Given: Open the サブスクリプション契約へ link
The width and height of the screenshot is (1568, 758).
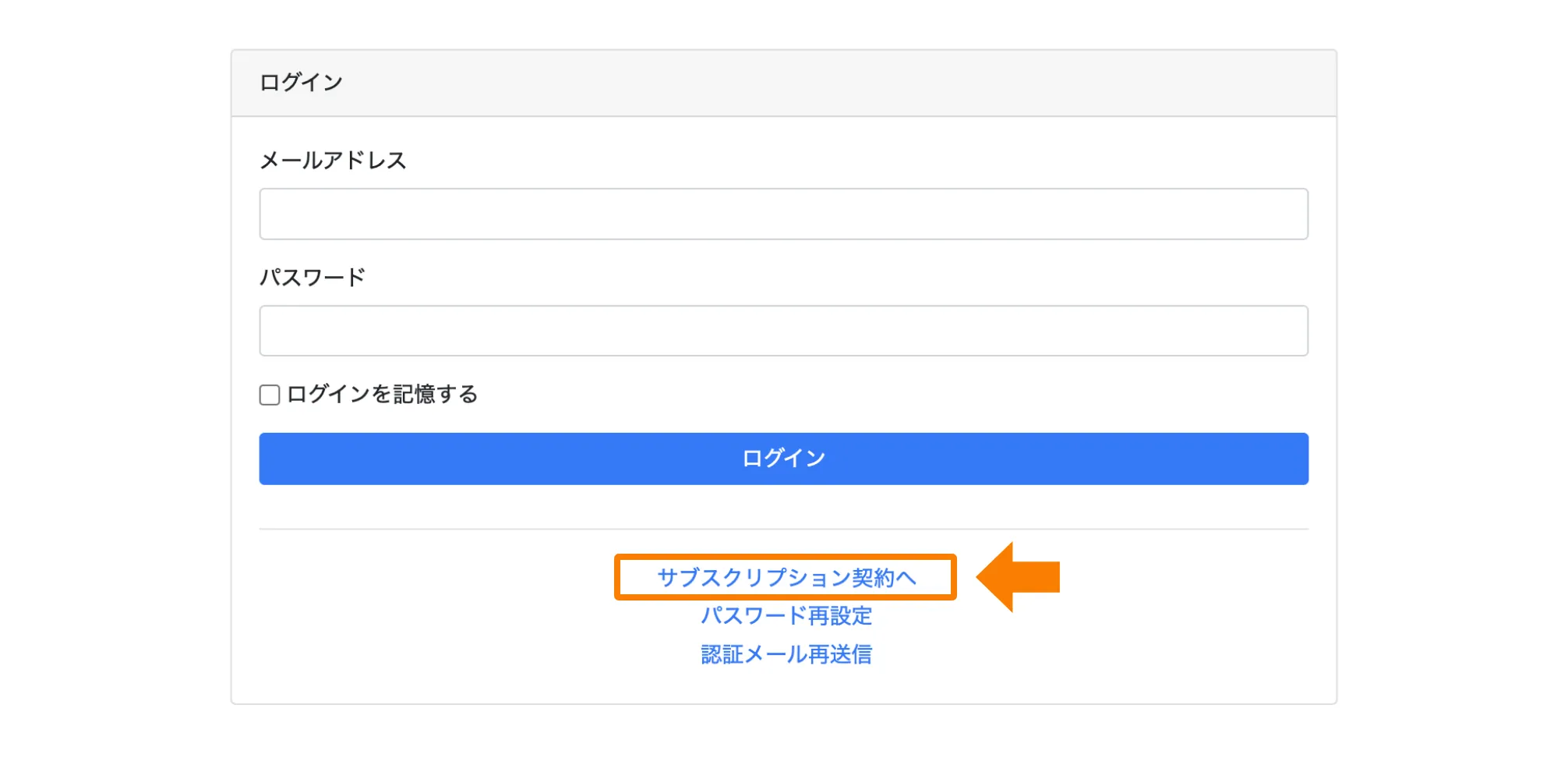Looking at the screenshot, I should pos(786,578).
